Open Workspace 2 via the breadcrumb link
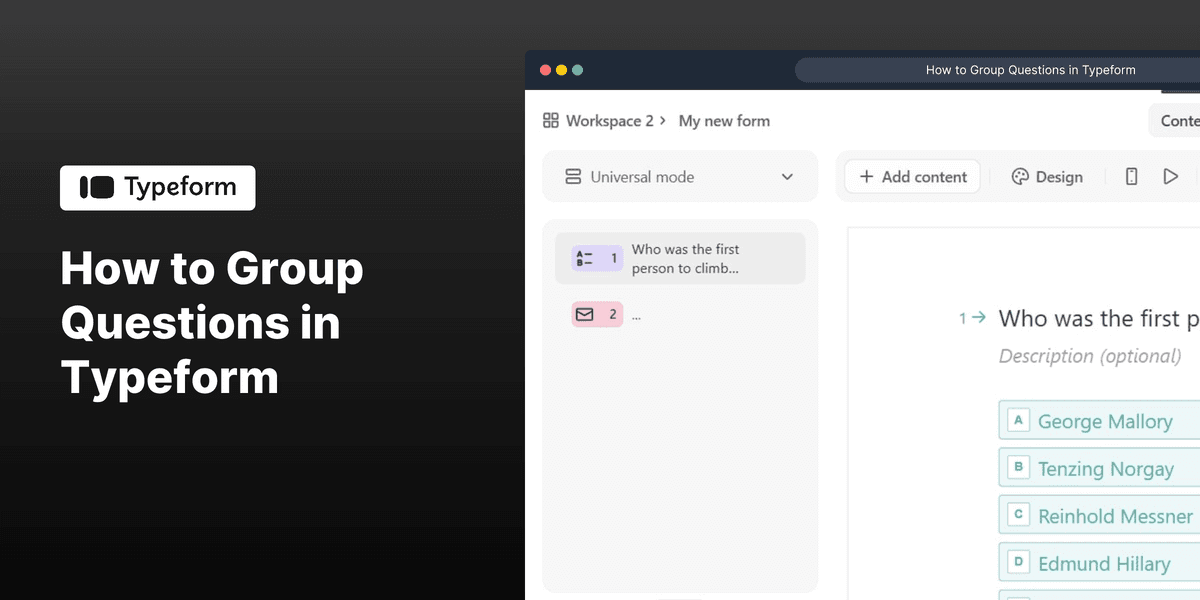This screenshot has width=1200, height=600. [608, 120]
